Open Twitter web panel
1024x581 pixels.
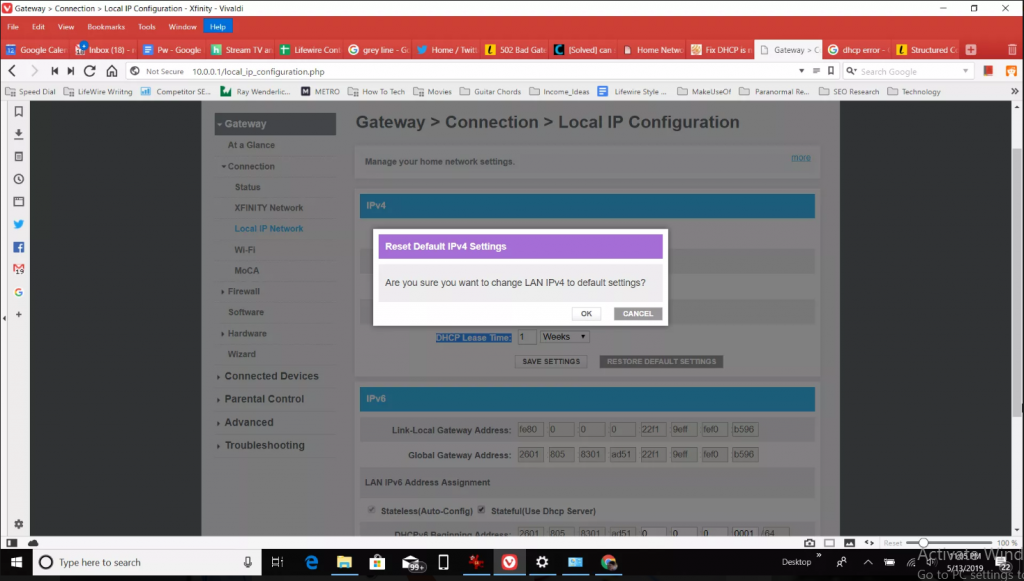pyautogui.click(x=18, y=224)
